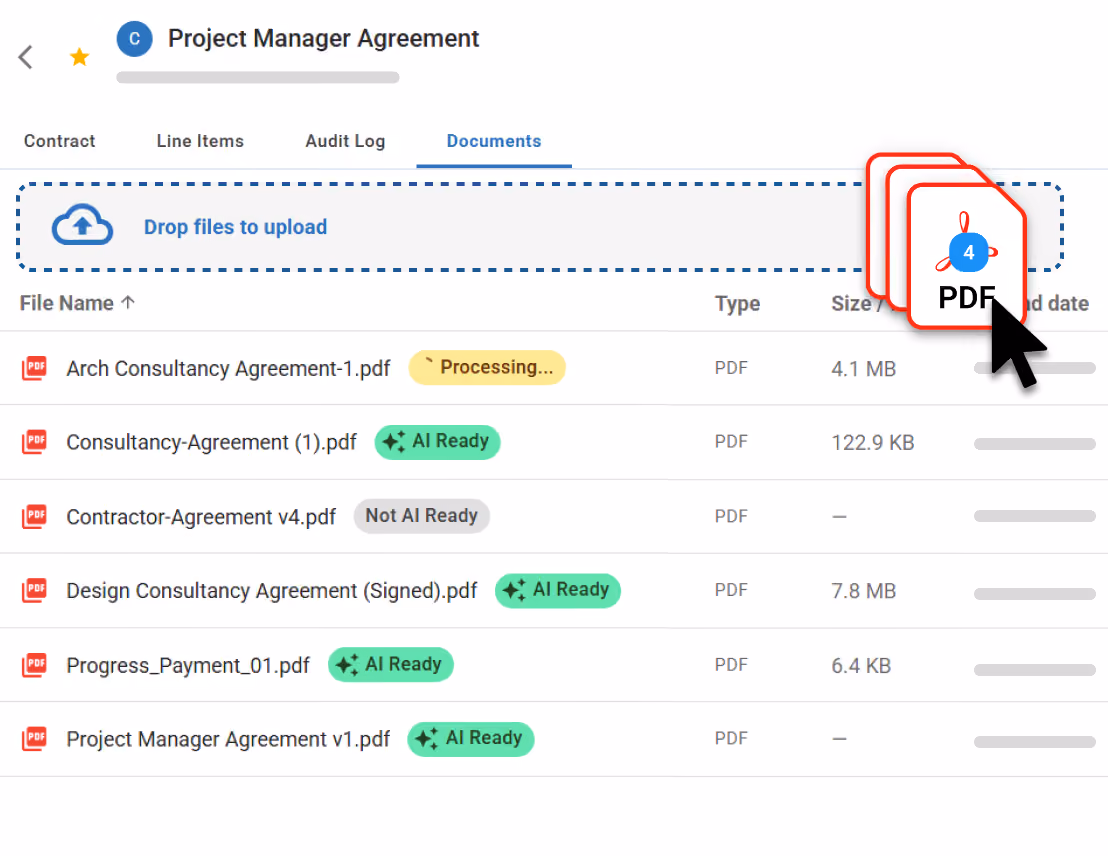The height and width of the screenshot is (856, 1108).
Task: Click AI Ready badge for Consultancy-Agreement (1).pdf
Action: tap(437, 442)
